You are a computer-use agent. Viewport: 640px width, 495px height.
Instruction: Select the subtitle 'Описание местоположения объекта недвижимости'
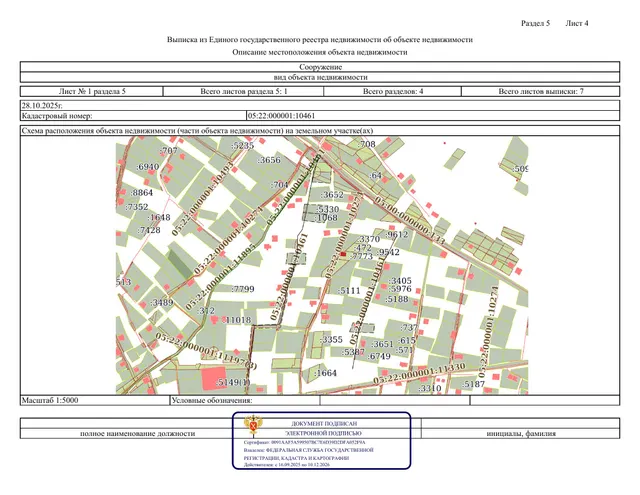point(320,52)
